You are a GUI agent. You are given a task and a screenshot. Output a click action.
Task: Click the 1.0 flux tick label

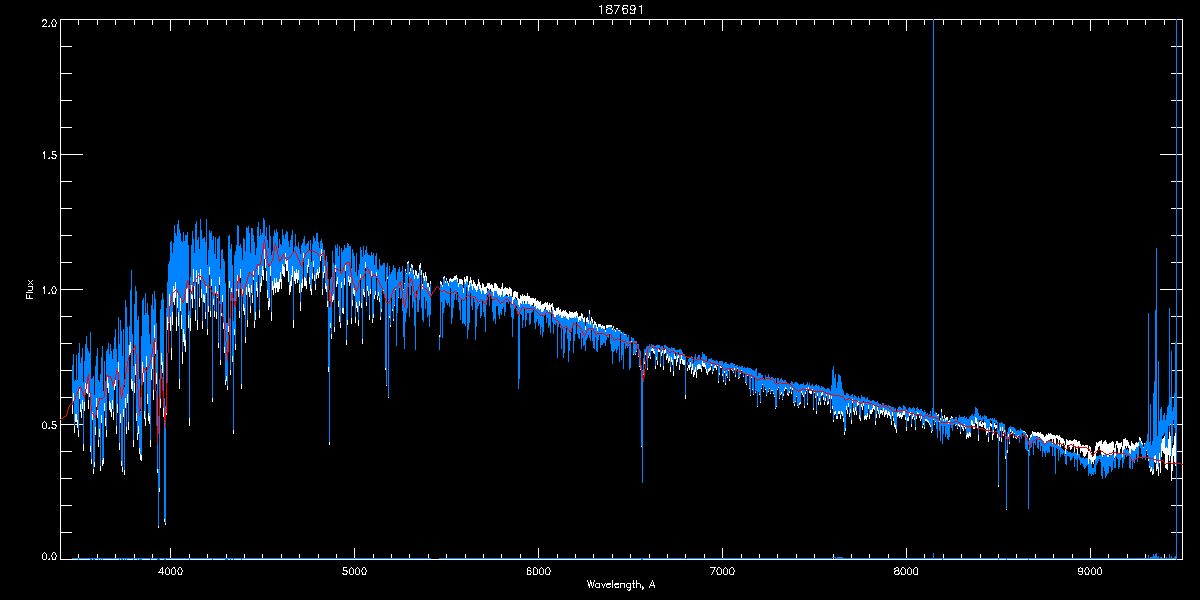(x=46, y=290)
